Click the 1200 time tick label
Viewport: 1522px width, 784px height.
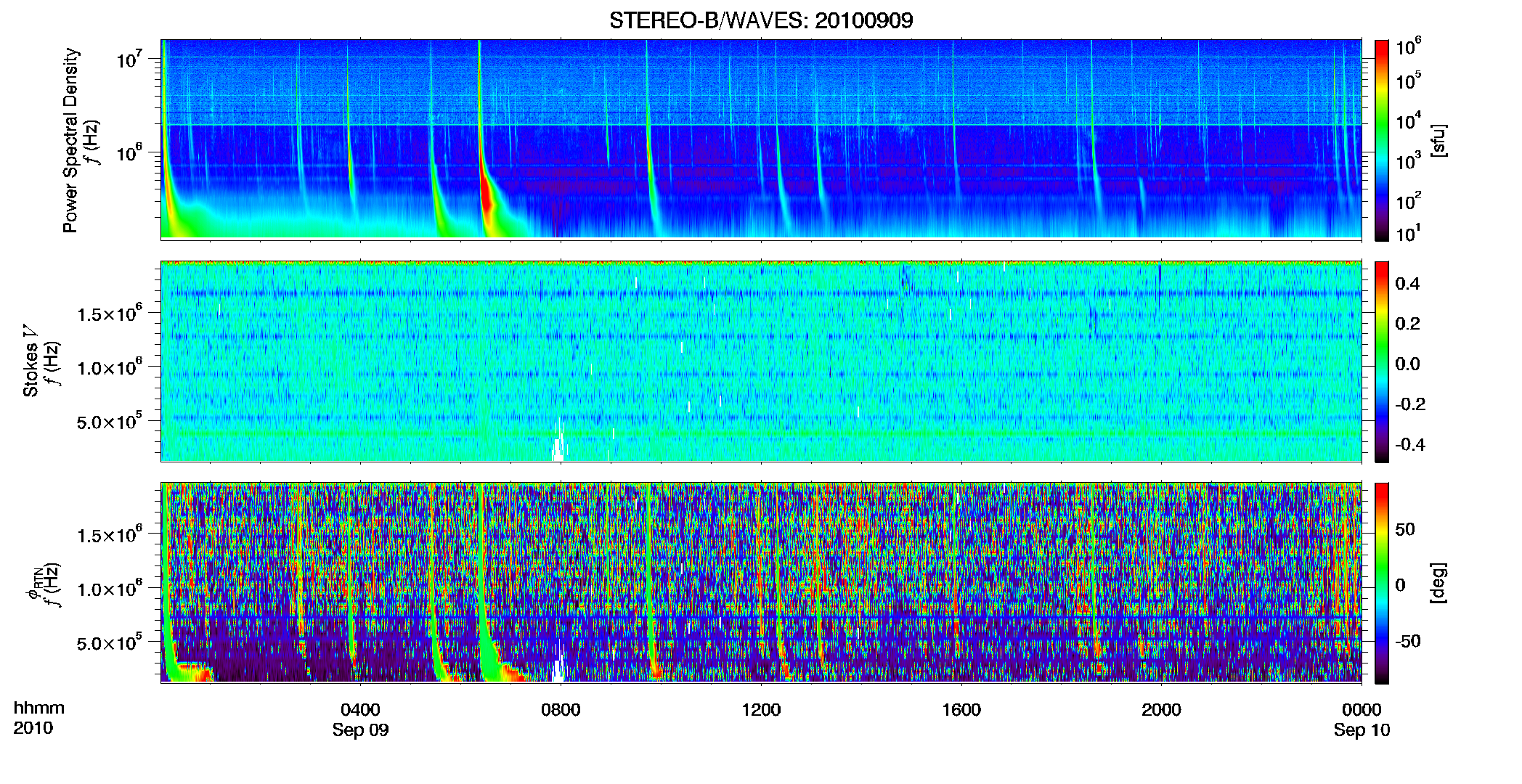pos(761,709)
